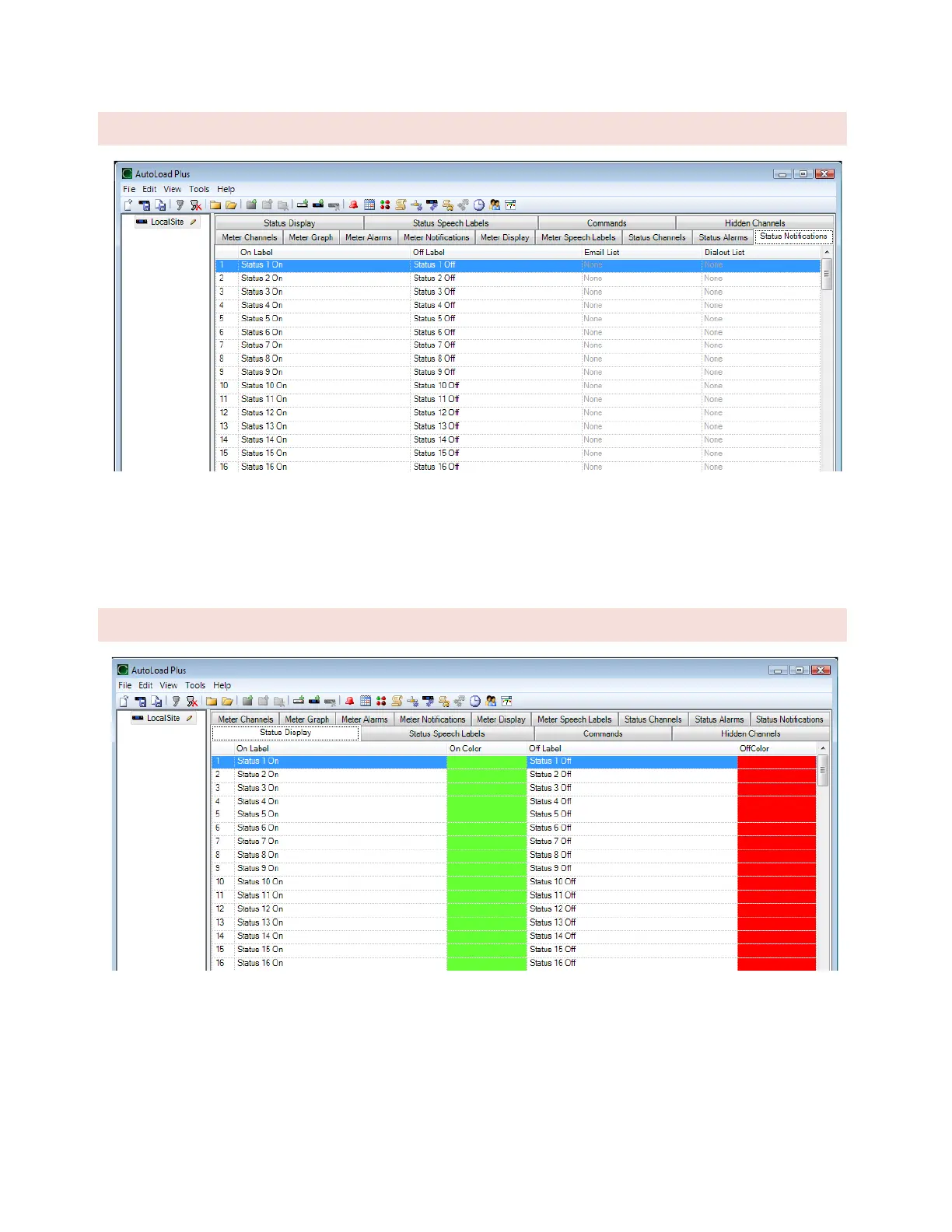Viewport: 952px width, 1232px height.
Task: Switch to Status Alarms tab in Status Notifications window
Action: 723,237
